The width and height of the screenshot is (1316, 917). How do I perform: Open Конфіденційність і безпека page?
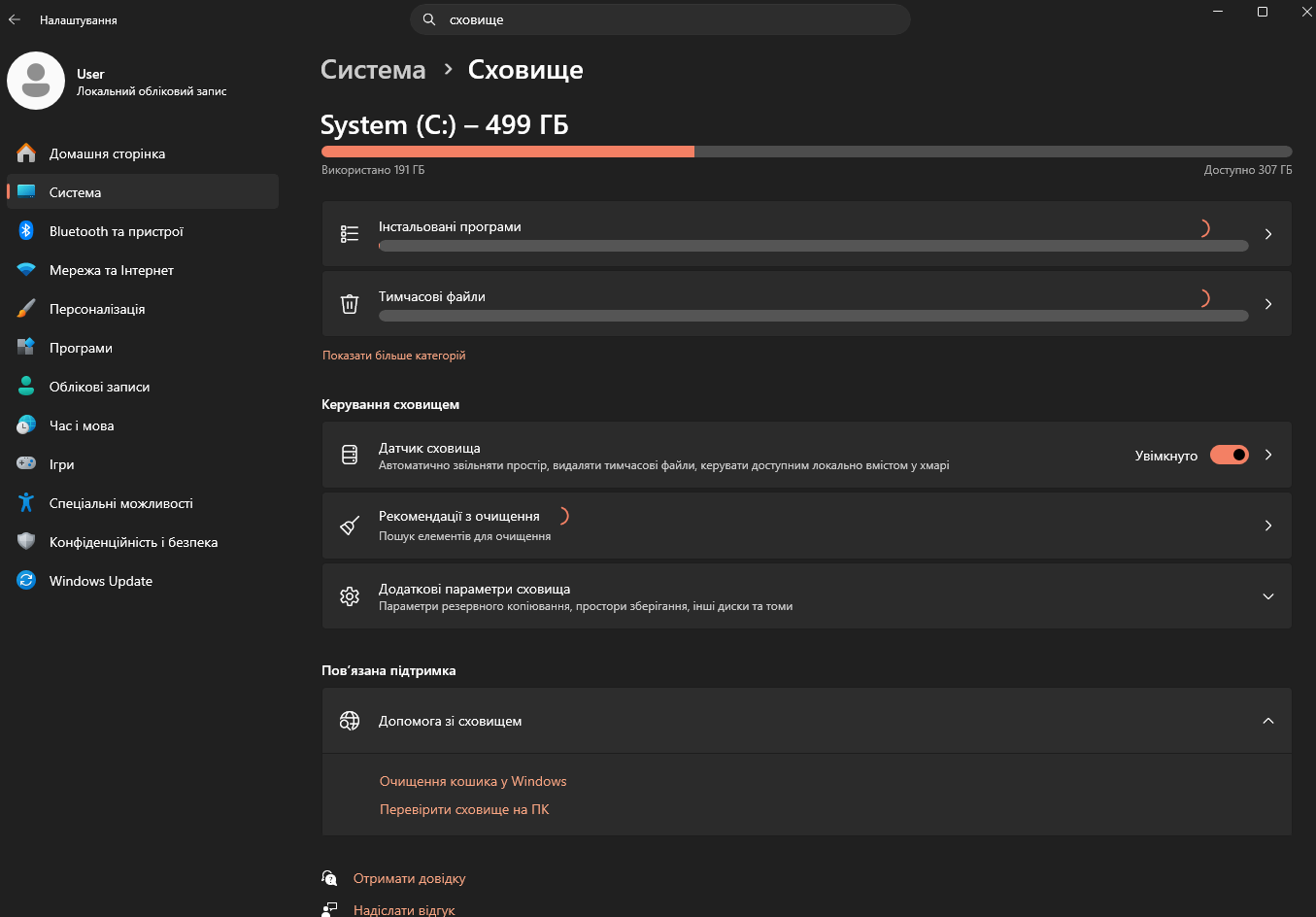143,542
